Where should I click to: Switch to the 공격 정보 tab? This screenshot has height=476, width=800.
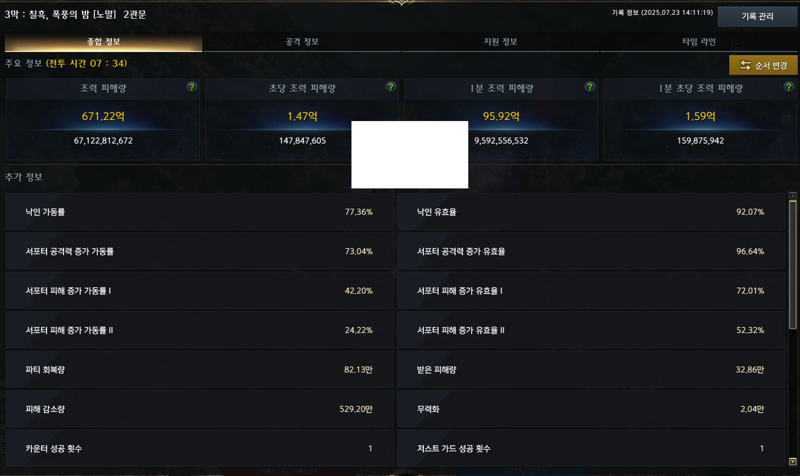pos(302,42)
